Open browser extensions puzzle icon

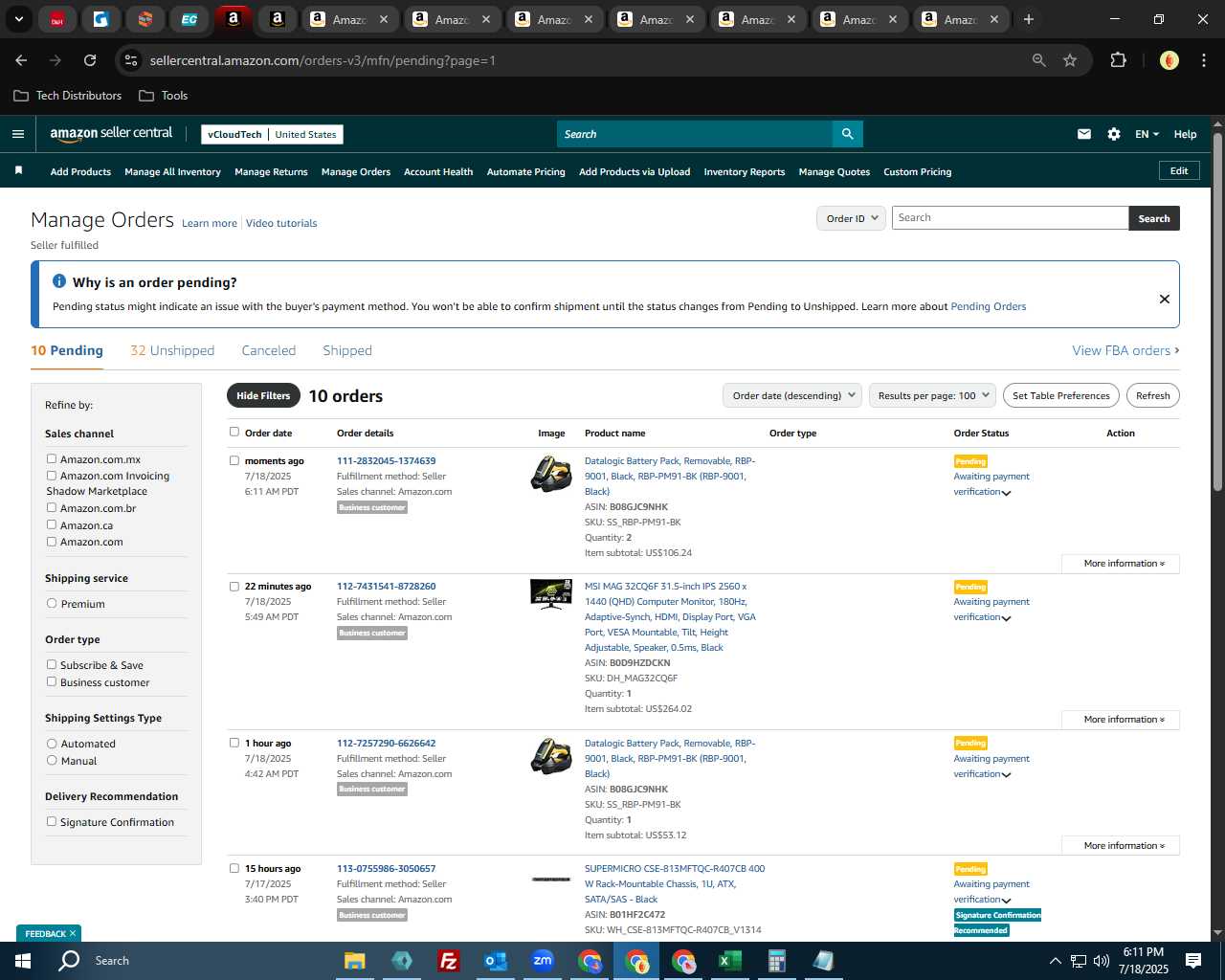point(1118,60)
